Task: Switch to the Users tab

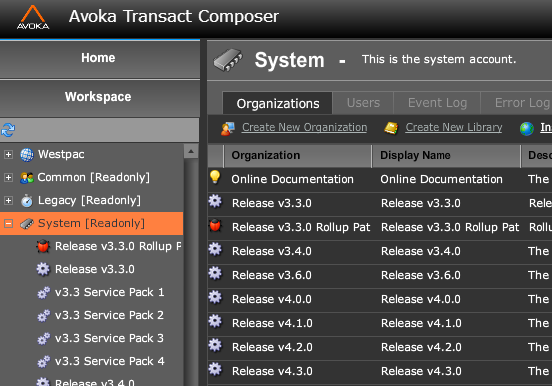Action: 363,103
